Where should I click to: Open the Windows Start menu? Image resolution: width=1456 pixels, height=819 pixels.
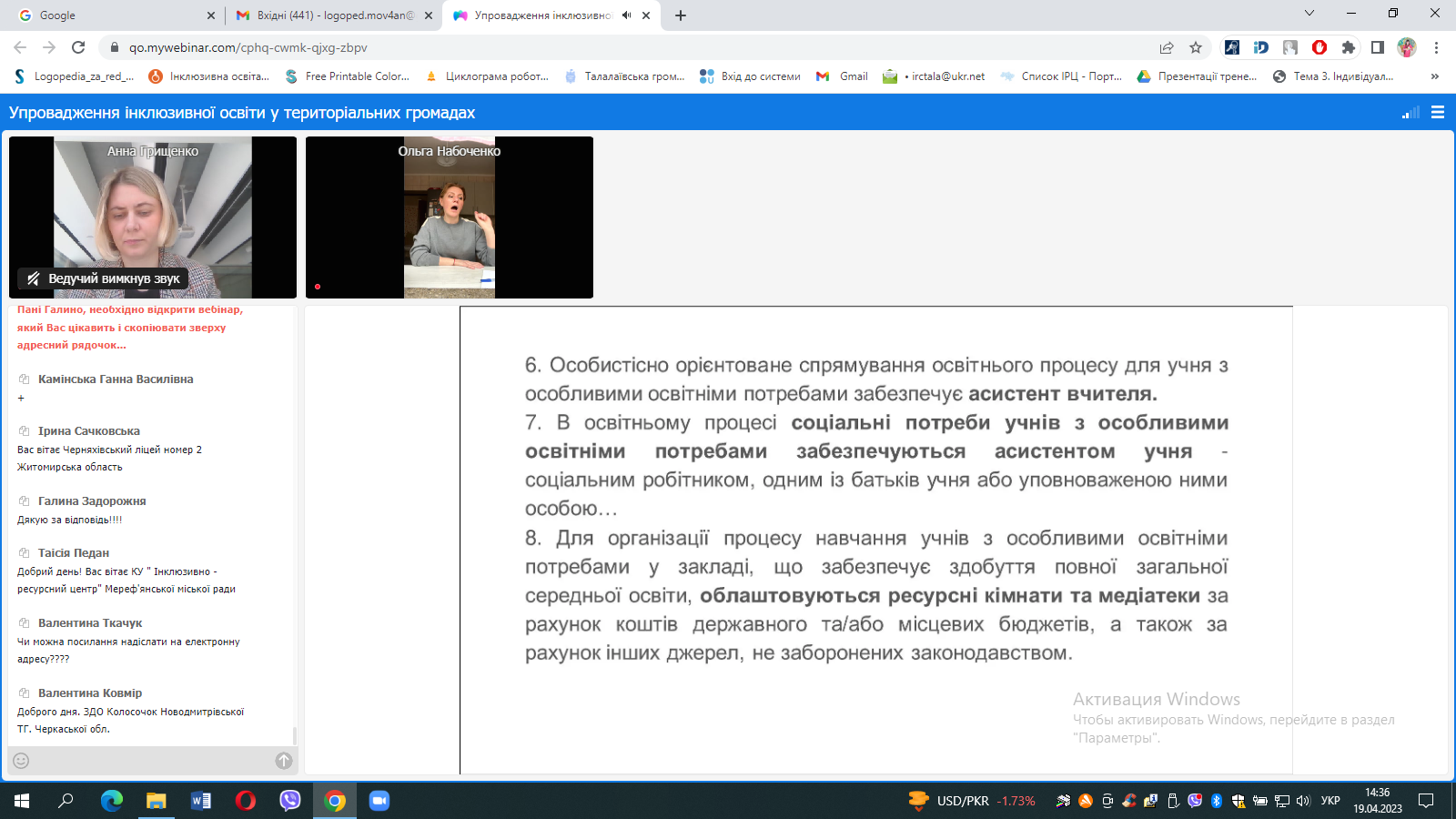22,801
